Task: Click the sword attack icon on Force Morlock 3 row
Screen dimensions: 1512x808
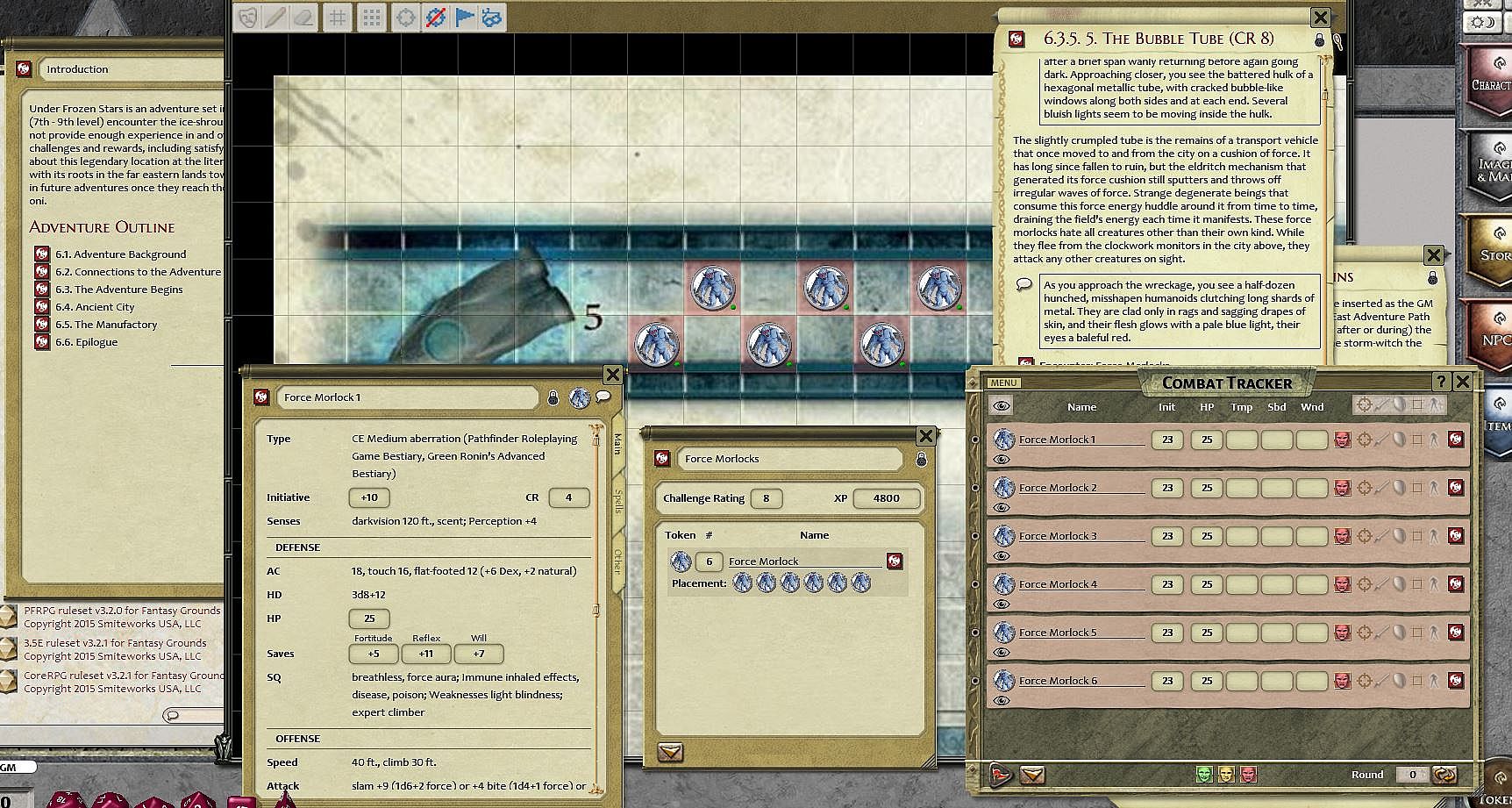Action: 1381,536
